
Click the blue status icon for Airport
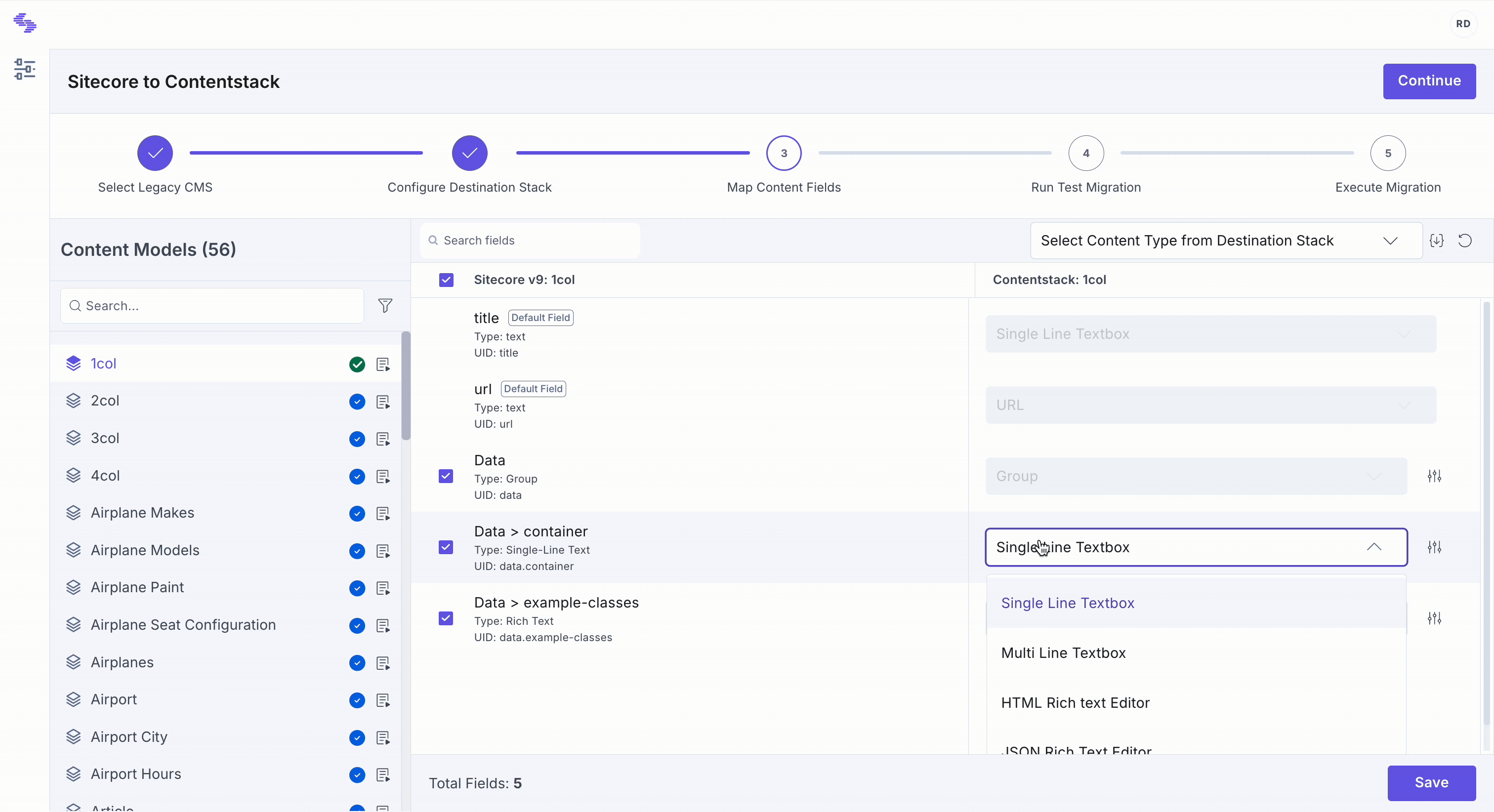[357, 700]
